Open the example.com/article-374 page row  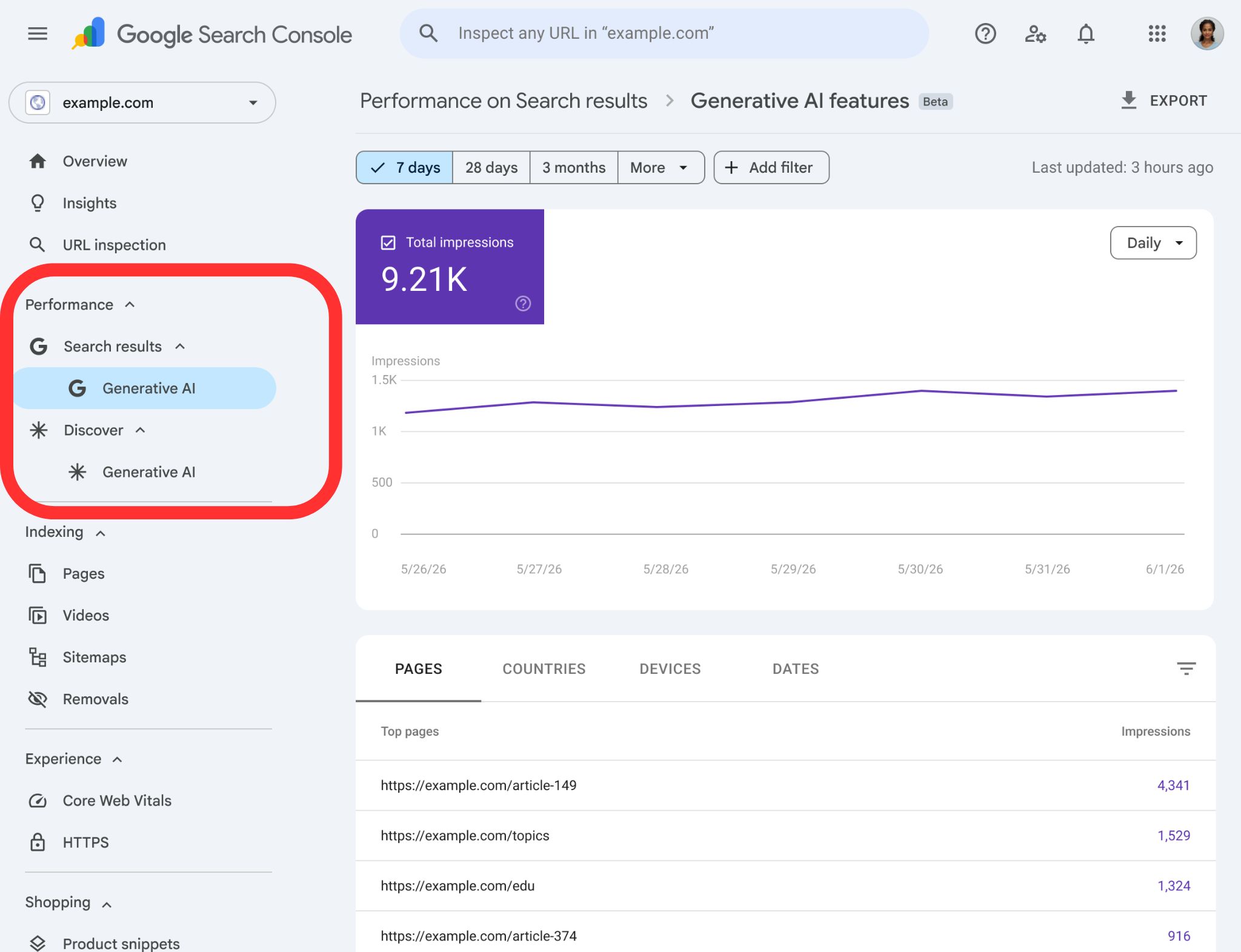[786, 932]
